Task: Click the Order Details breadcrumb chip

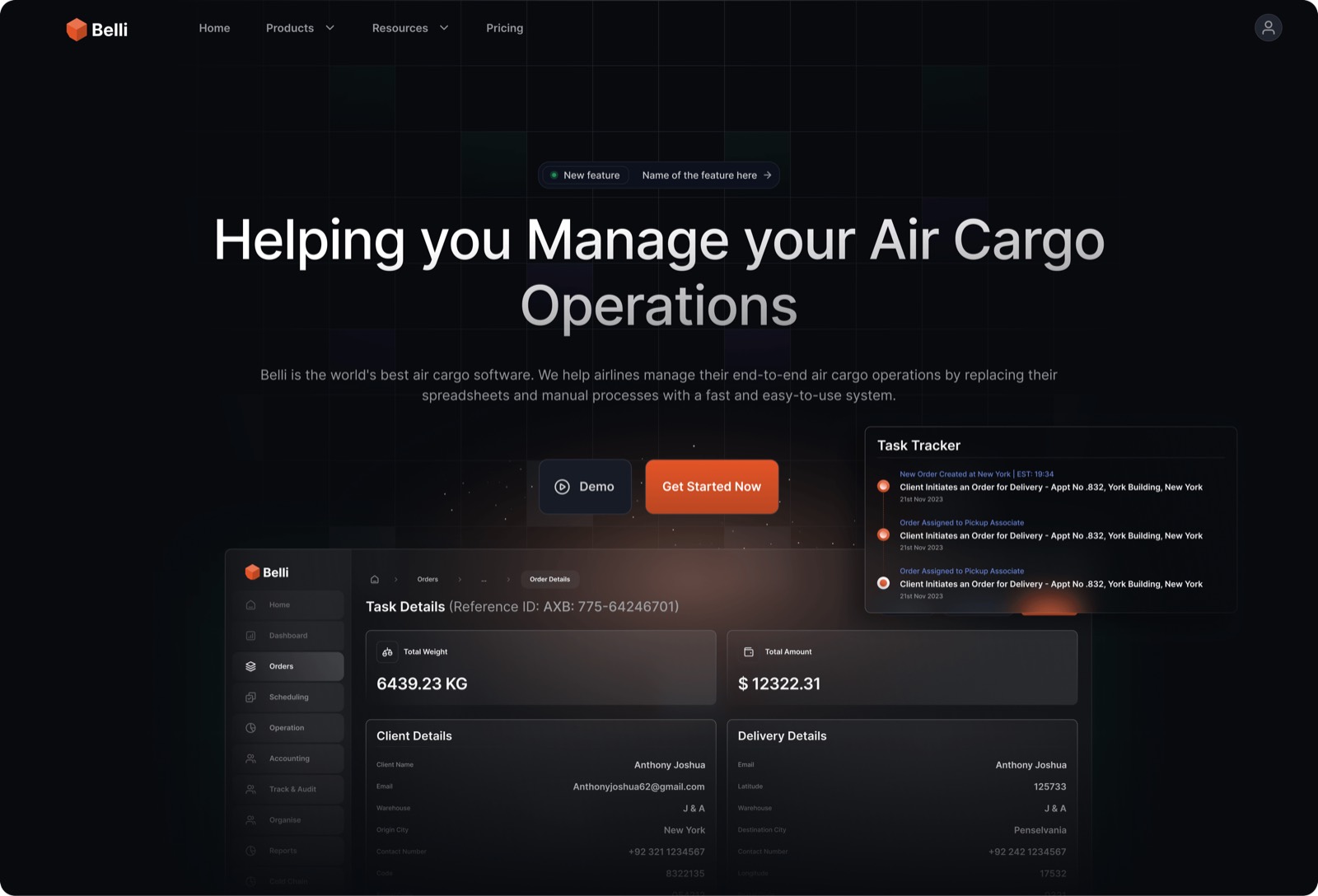Action: point(550,579)
